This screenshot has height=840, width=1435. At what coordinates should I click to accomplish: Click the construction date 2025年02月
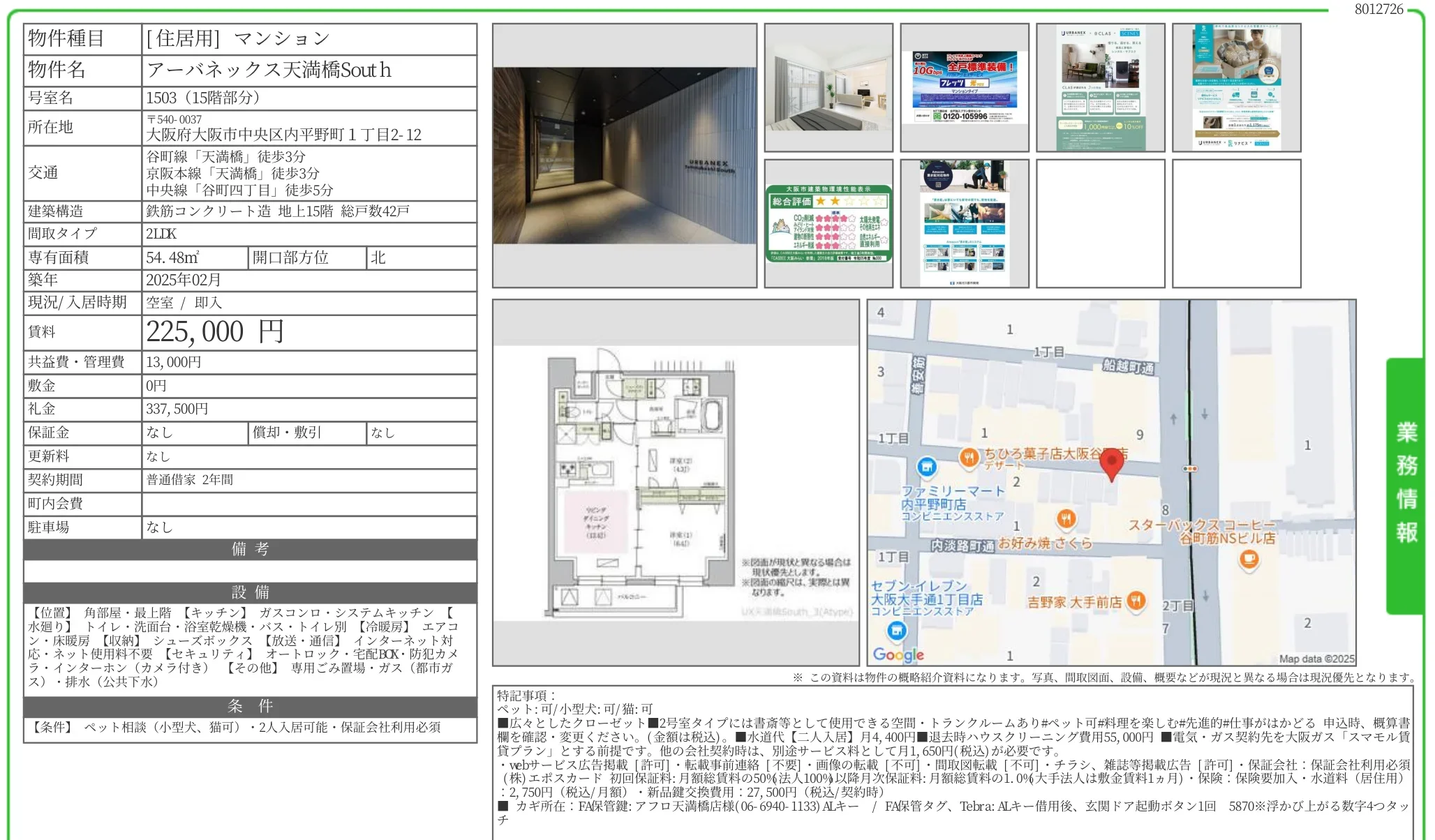click(184, 280)
